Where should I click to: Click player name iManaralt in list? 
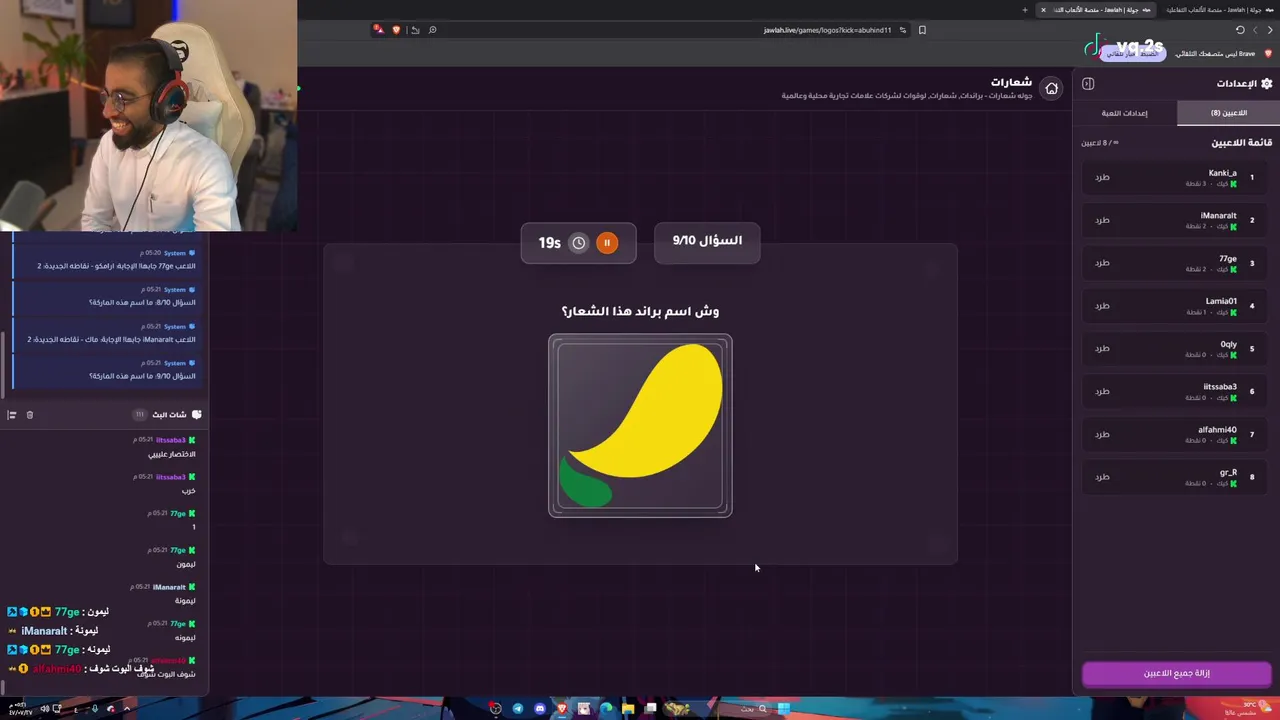[x=1218, y=216]
